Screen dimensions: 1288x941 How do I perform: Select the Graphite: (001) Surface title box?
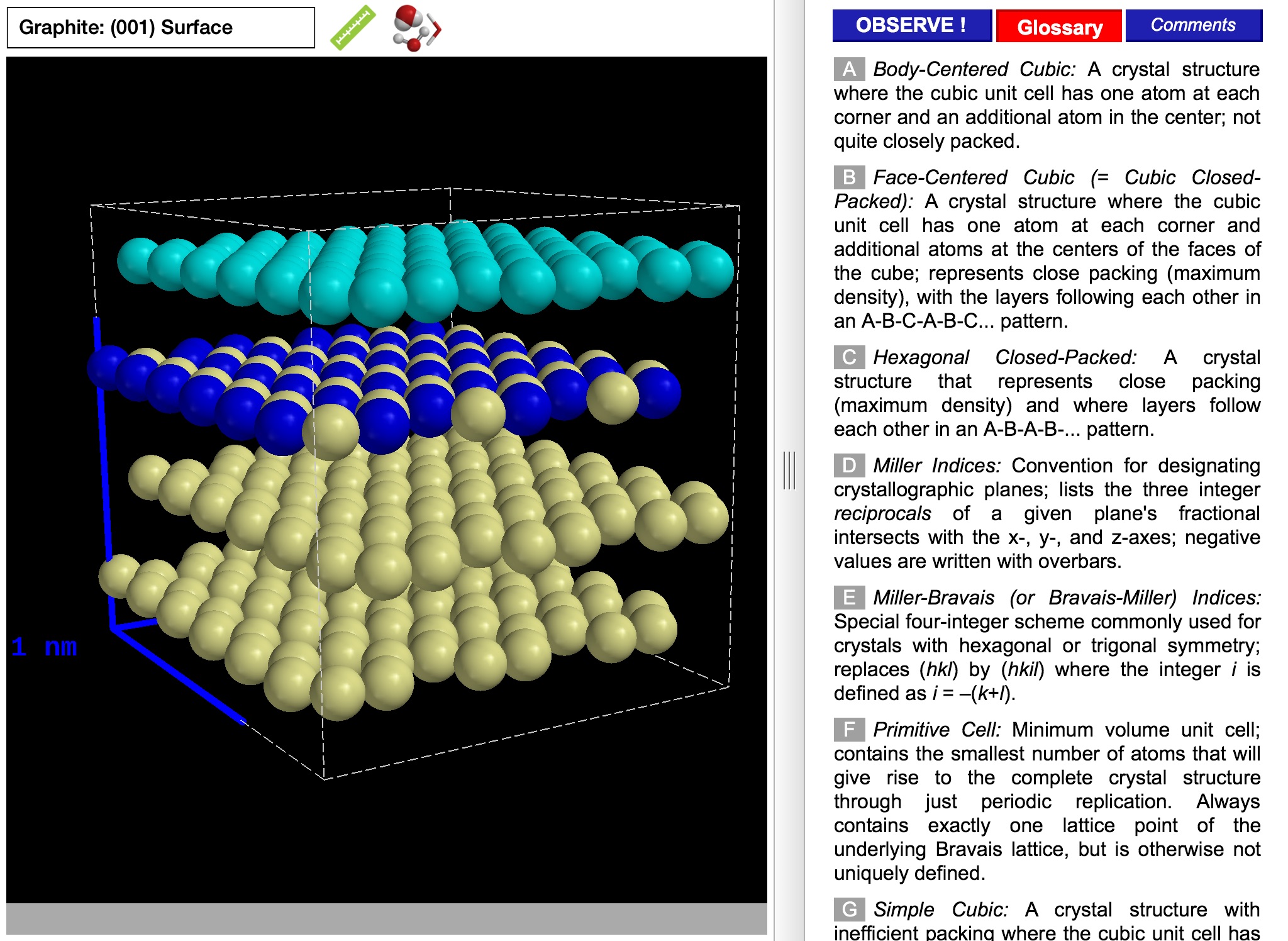pos(161,28)
